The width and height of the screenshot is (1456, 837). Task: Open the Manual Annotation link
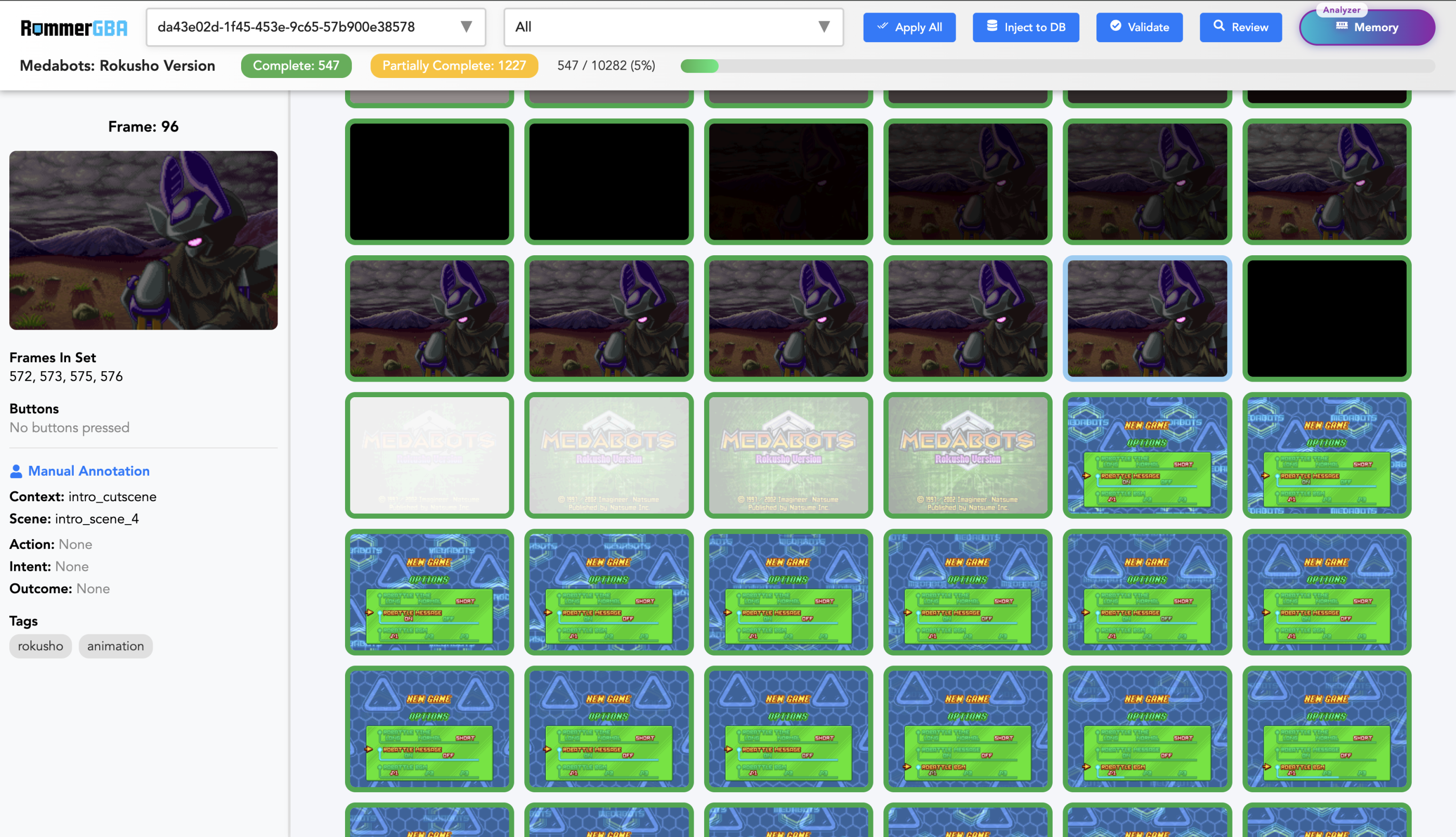coord(88,471)
